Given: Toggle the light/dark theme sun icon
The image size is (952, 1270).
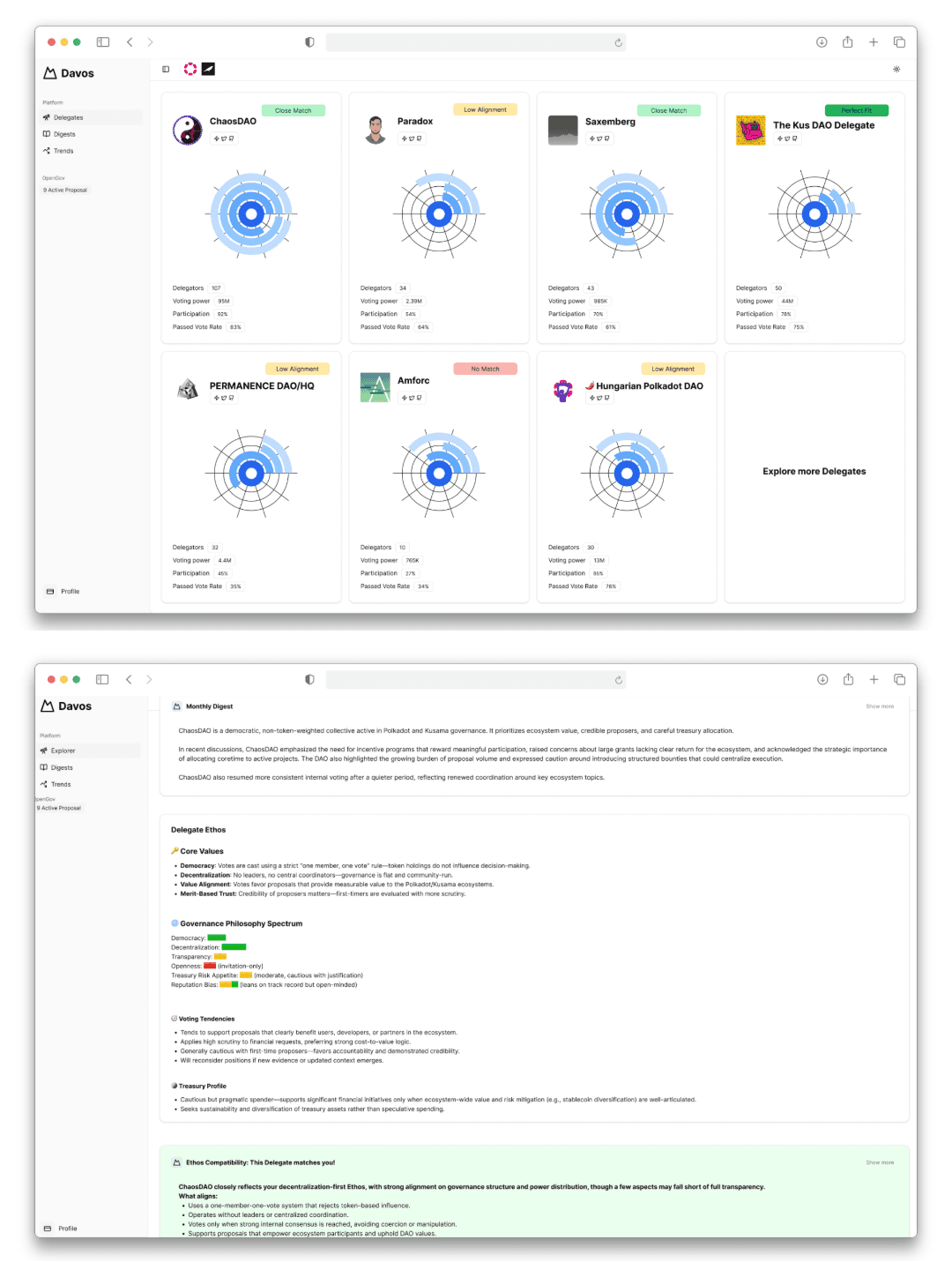Looking at the screenshot, I should [896, 69].
